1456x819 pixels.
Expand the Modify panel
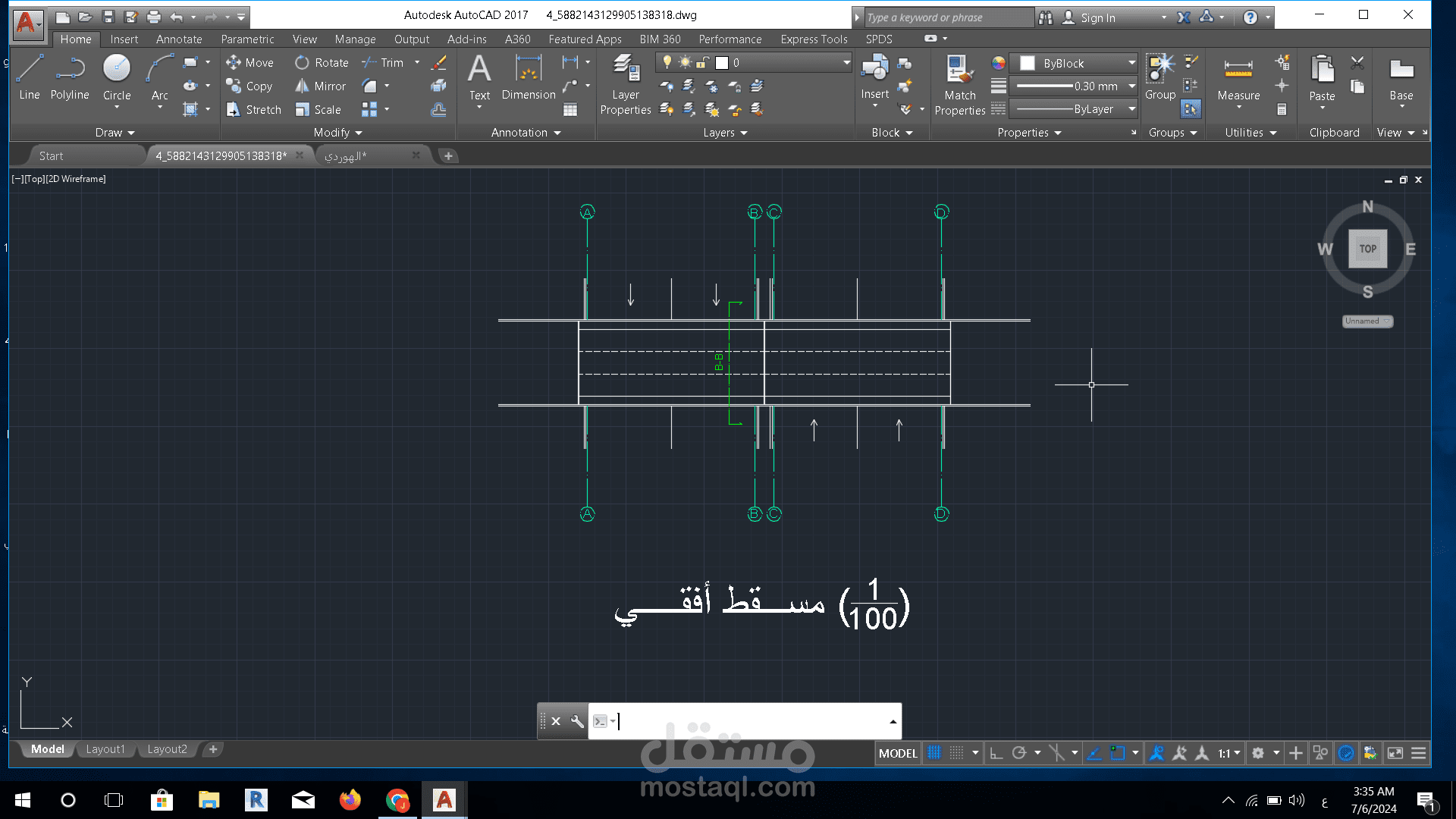tap(338, 133)
